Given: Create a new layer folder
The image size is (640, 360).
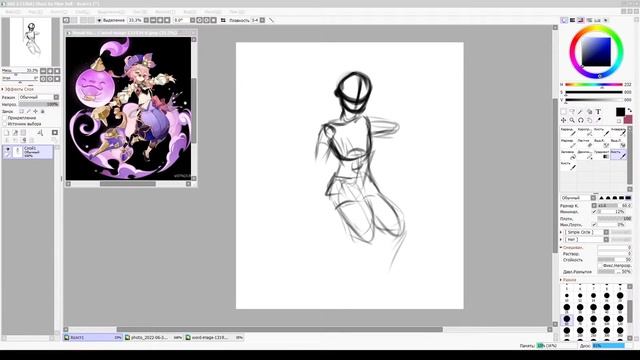Looking at the screenshot, I should (x=23, y=132).
